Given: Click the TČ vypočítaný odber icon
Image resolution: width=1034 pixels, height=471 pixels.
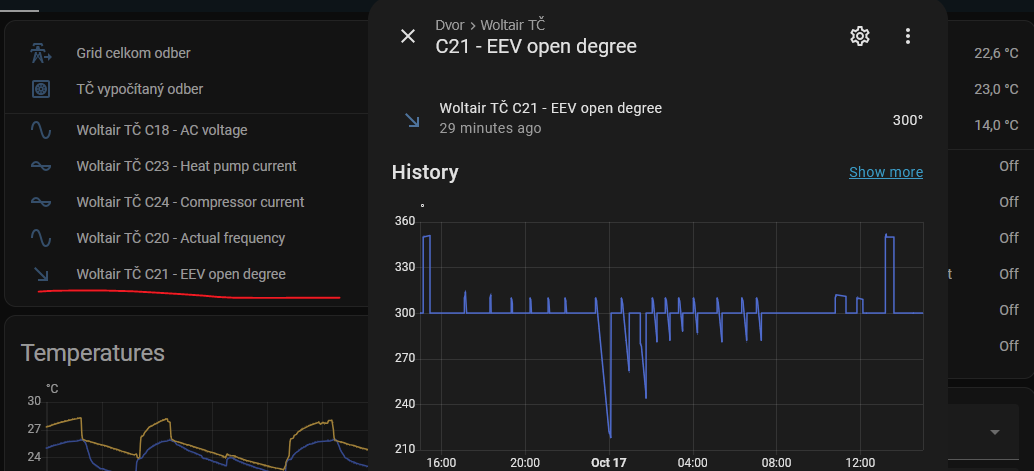Looking at the screenshot, I should point(41,90).
